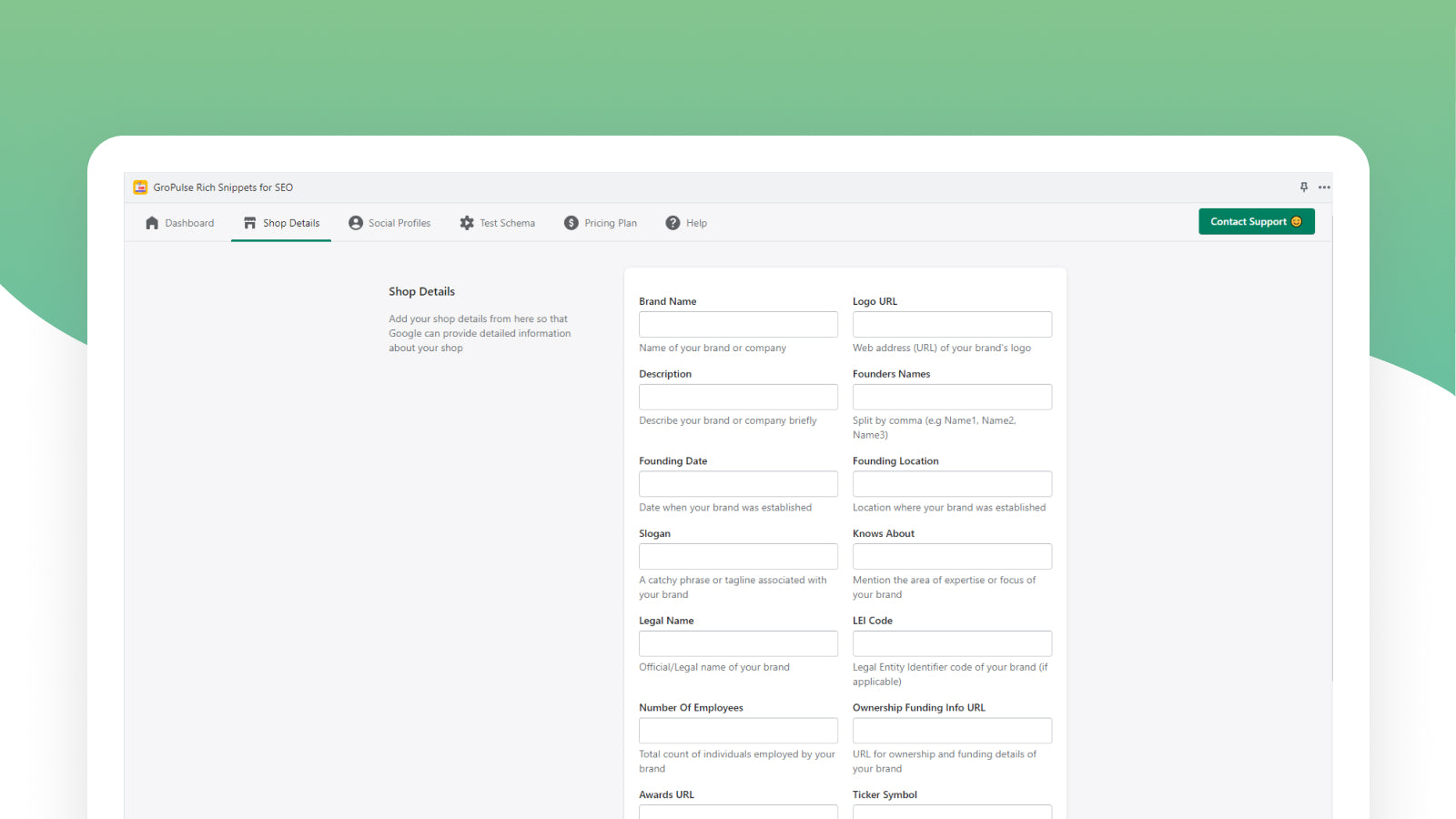The image size is (1456, 819).
Task: Click the Shop Details section heading
Action: (421, 292)
